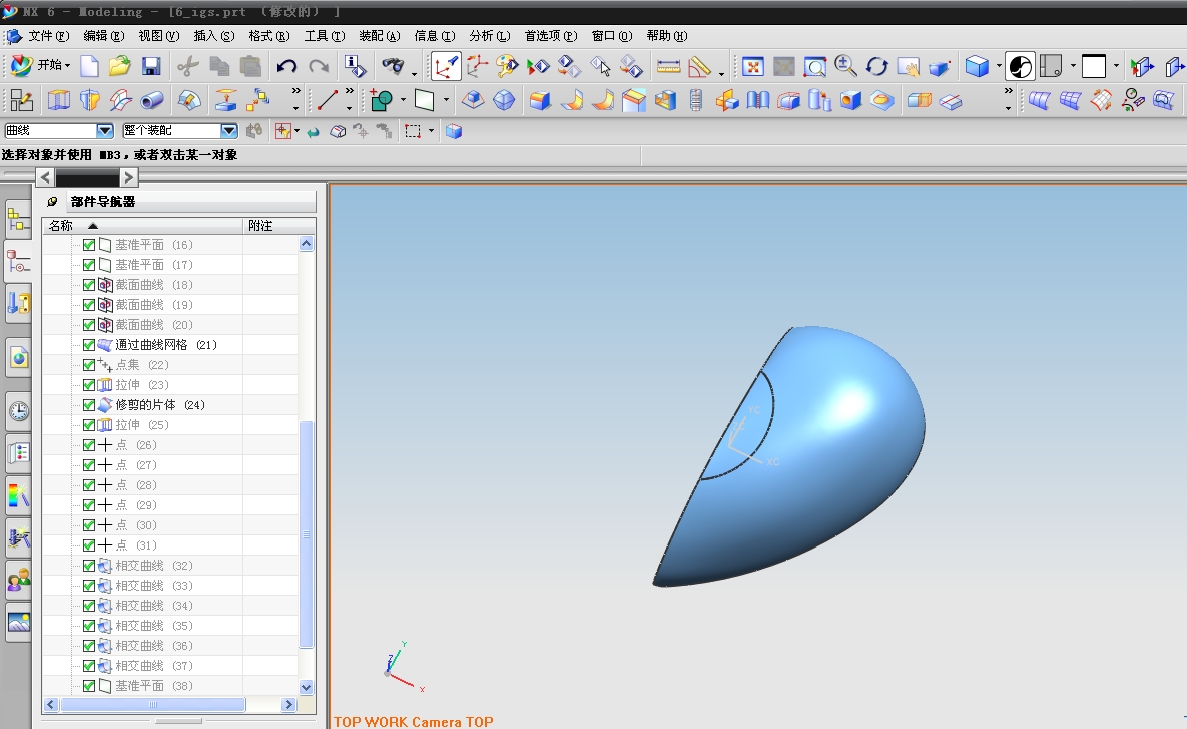Screen dimensions: 1187x729
Task: Uncheck 通过曲线网格 (21) feature checkbox
Action: point(89,345)
